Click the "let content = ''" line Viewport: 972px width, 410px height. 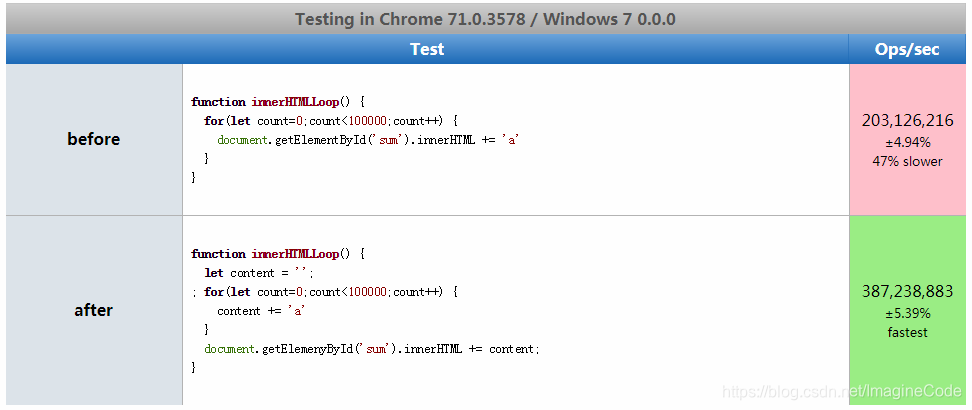click(x=259, y=273)
